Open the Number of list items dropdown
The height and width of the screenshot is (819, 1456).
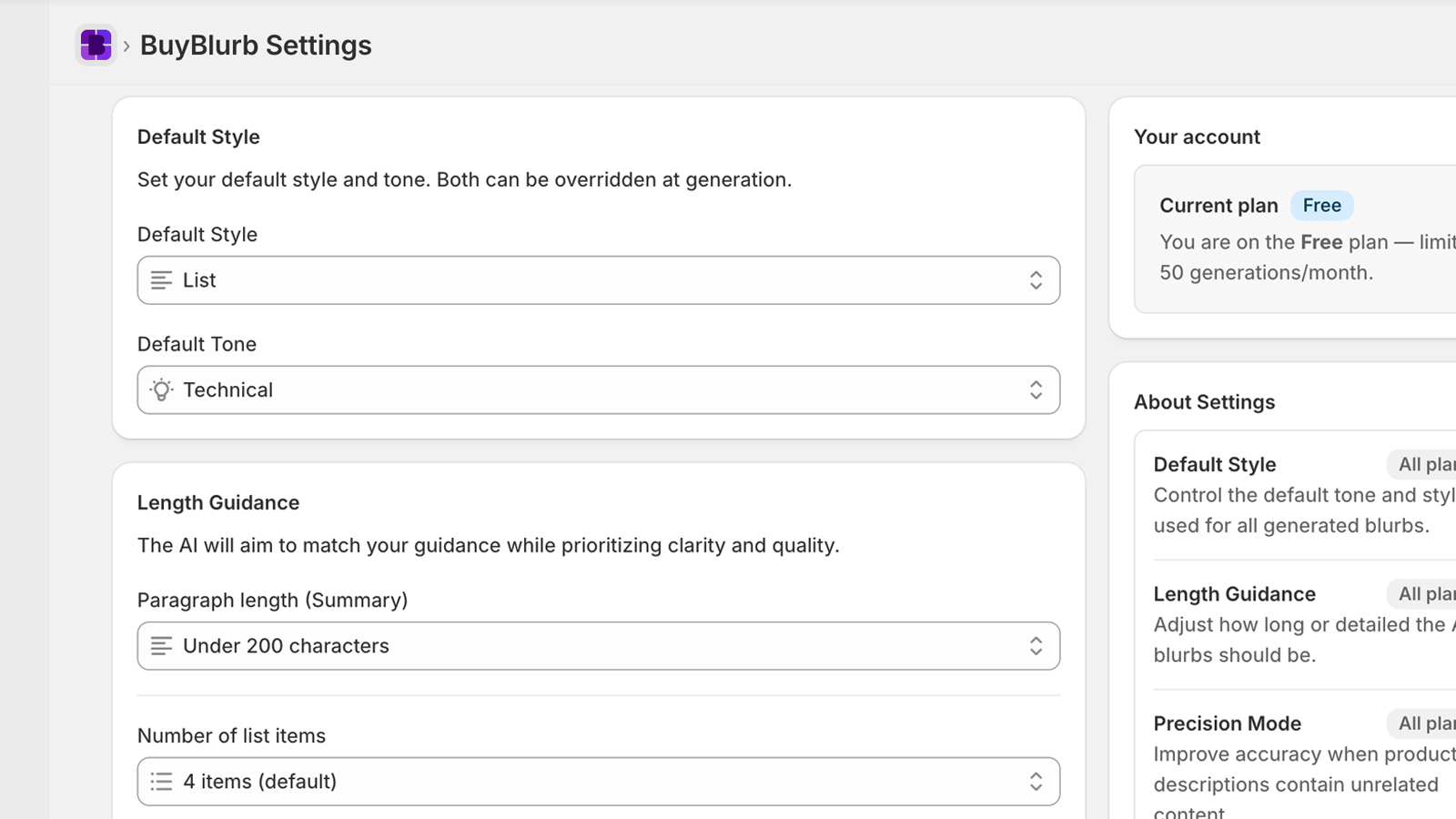(598, 781)
